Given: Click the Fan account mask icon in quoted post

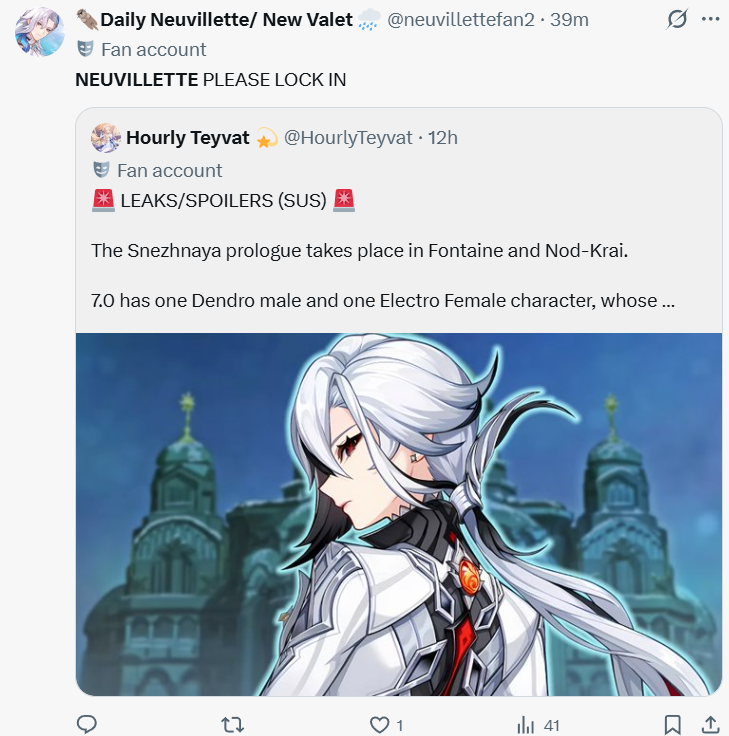Looking at the screenshot, I should tap(101, 170).
